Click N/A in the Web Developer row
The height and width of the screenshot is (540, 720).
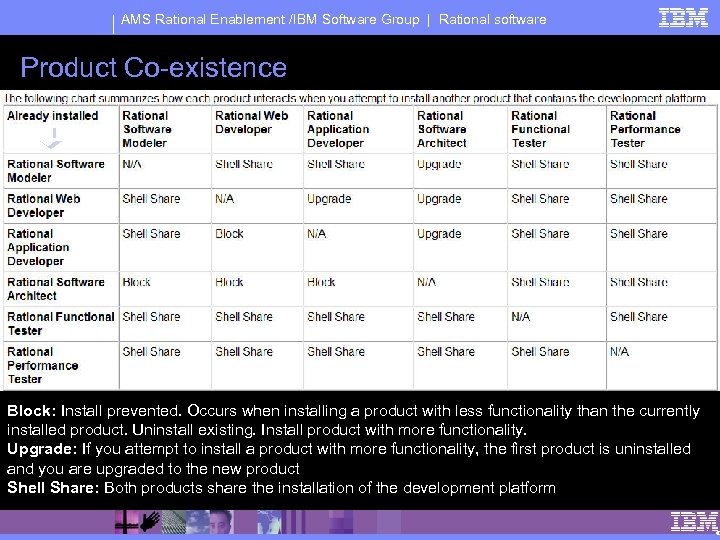[225, 199]
